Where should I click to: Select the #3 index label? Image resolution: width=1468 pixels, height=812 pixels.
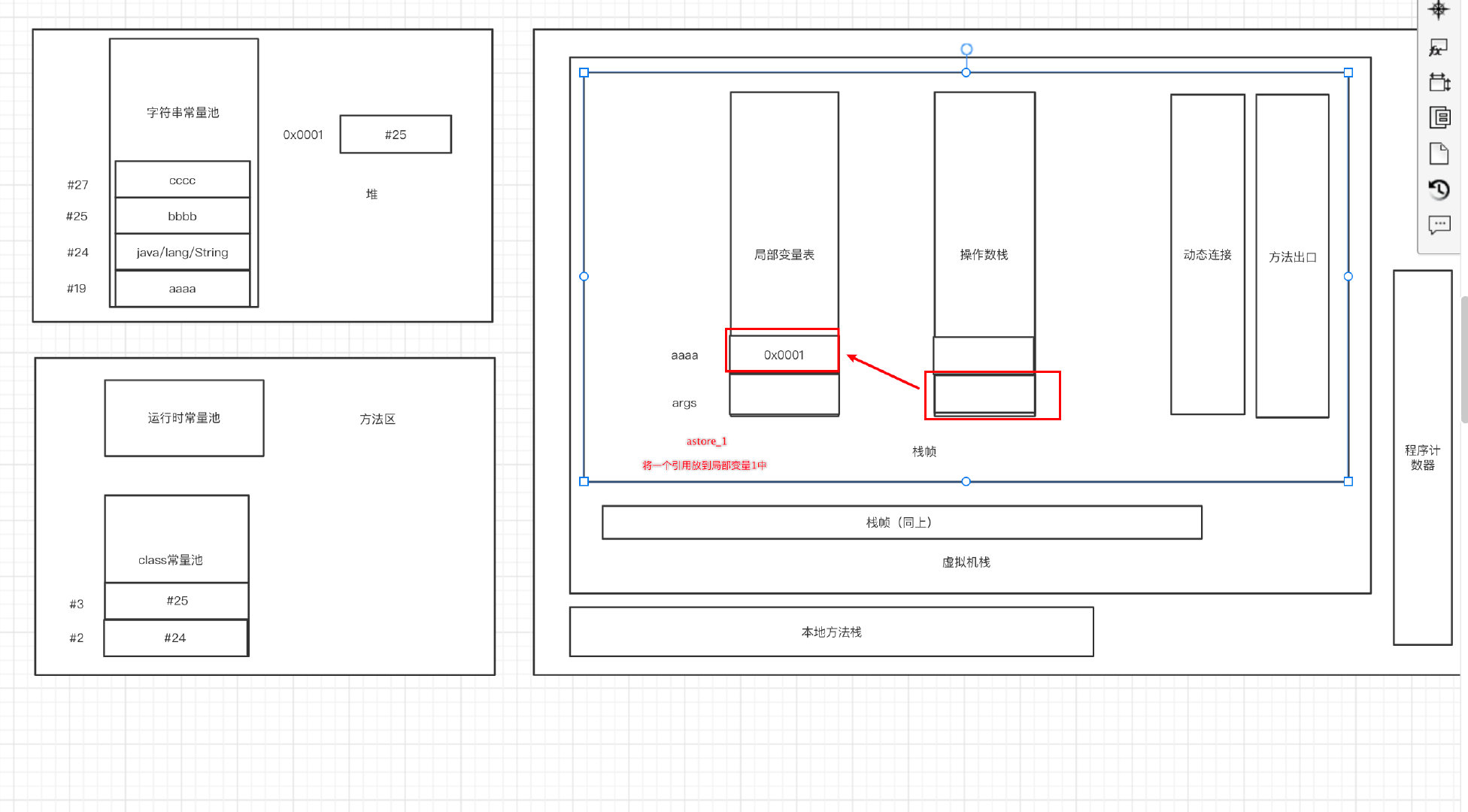point(77,604)
